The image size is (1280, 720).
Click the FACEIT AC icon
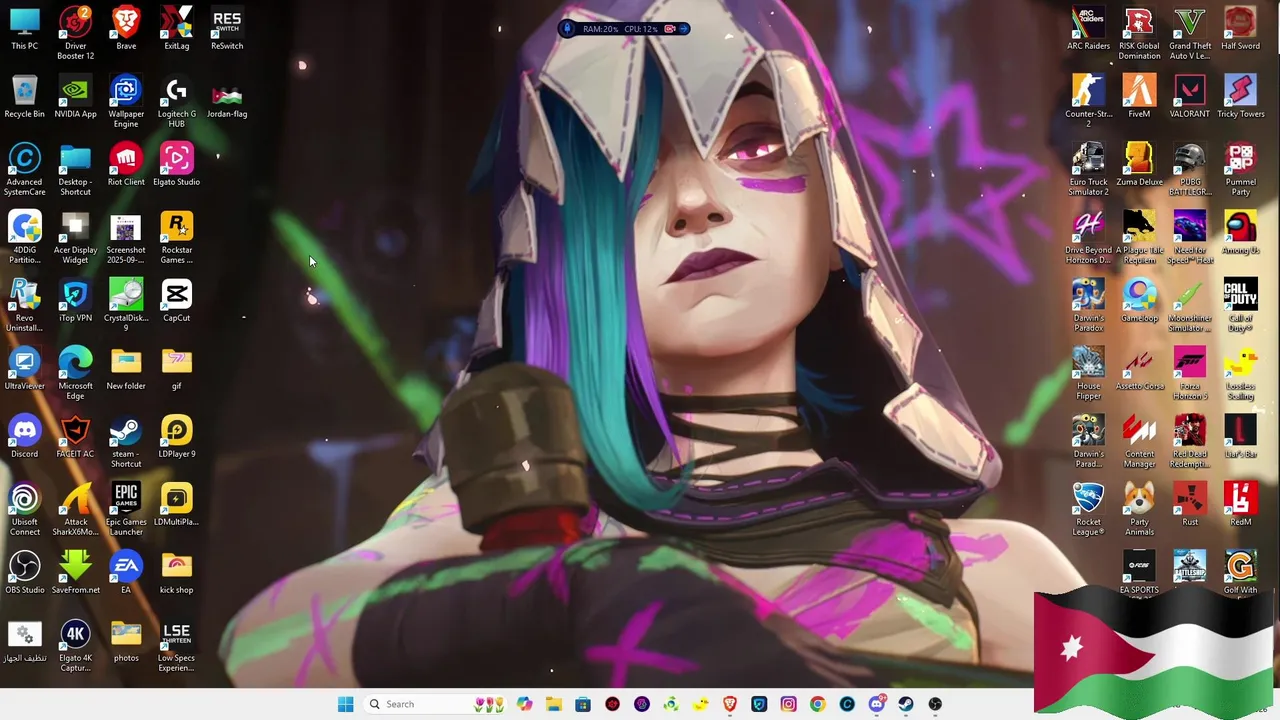pyautogui.click(x=75, y=436)
